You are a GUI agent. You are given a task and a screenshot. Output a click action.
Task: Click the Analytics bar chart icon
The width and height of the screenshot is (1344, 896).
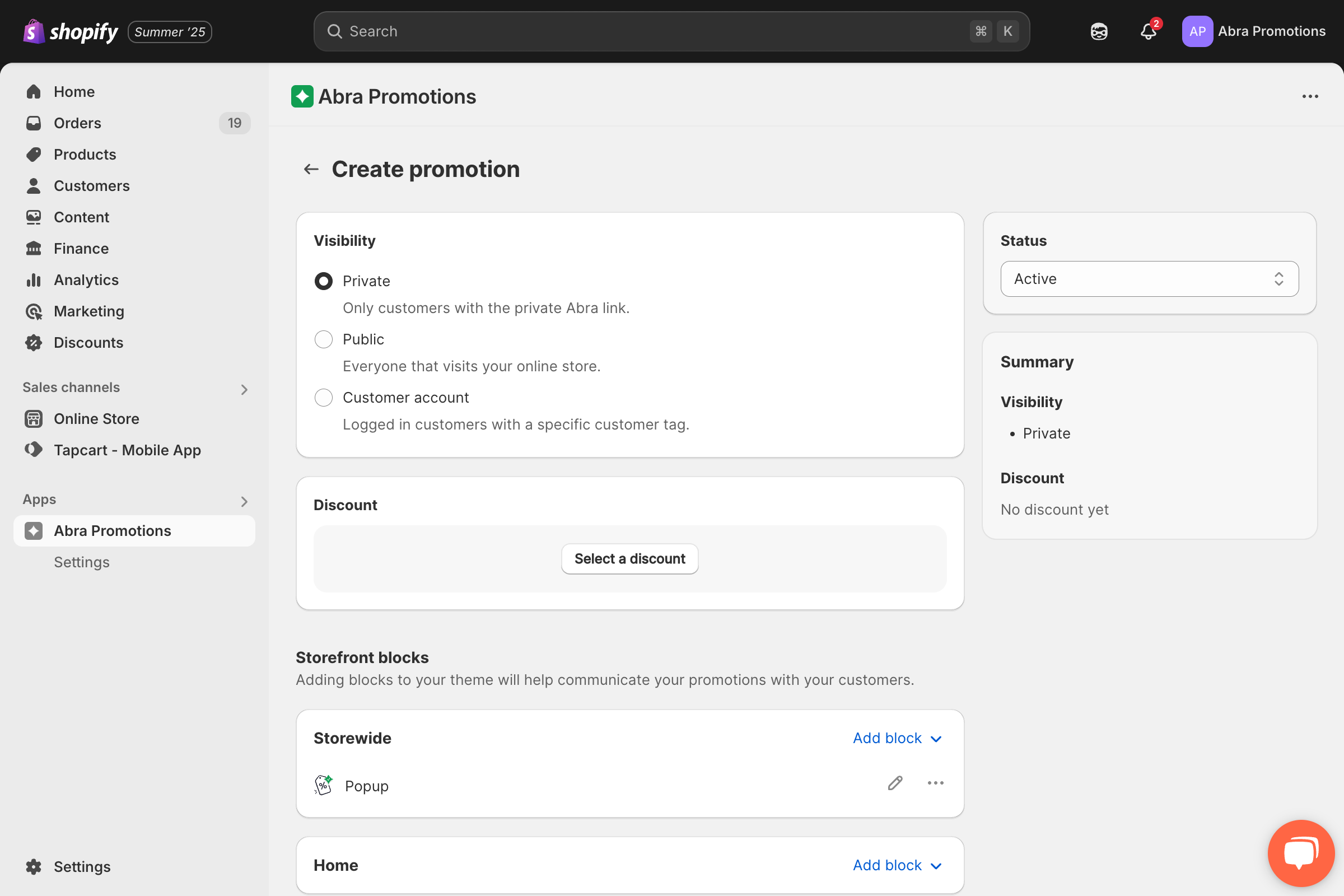34,280
